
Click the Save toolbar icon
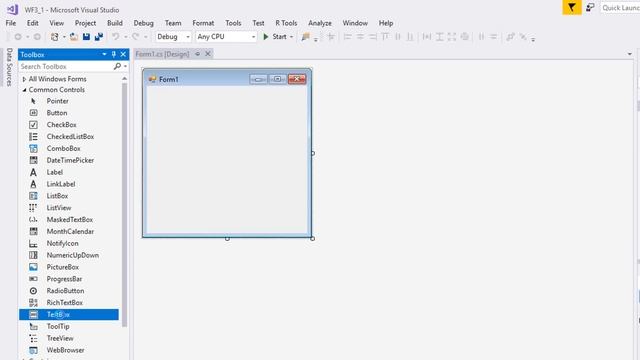click(86, 37)
